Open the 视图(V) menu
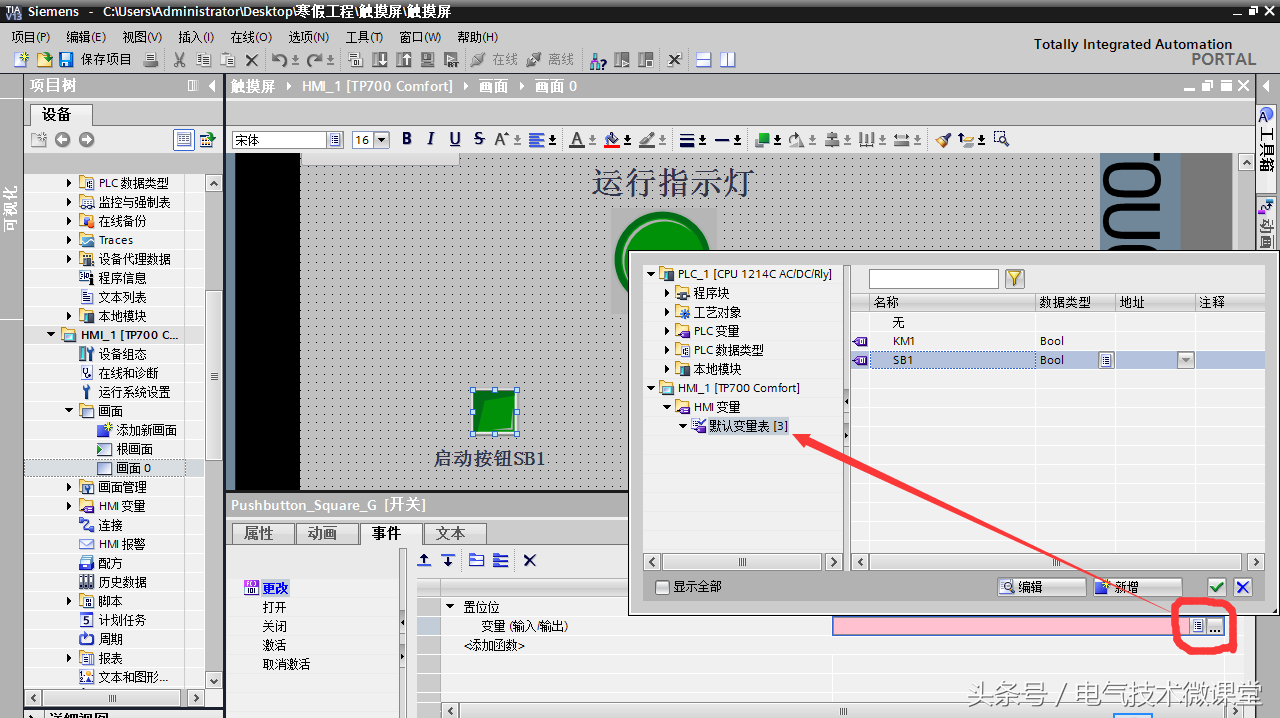The height and width of the screenshot is (718, 1280). [142, 37]
